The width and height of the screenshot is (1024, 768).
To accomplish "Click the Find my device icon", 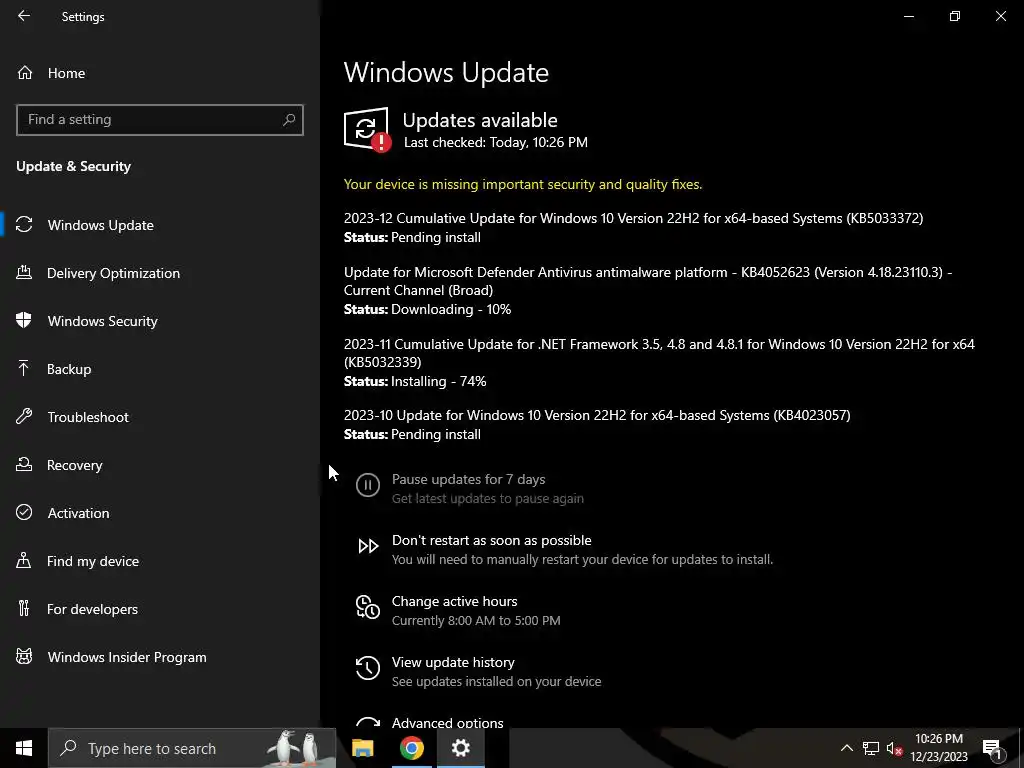I will coord(24,560).
